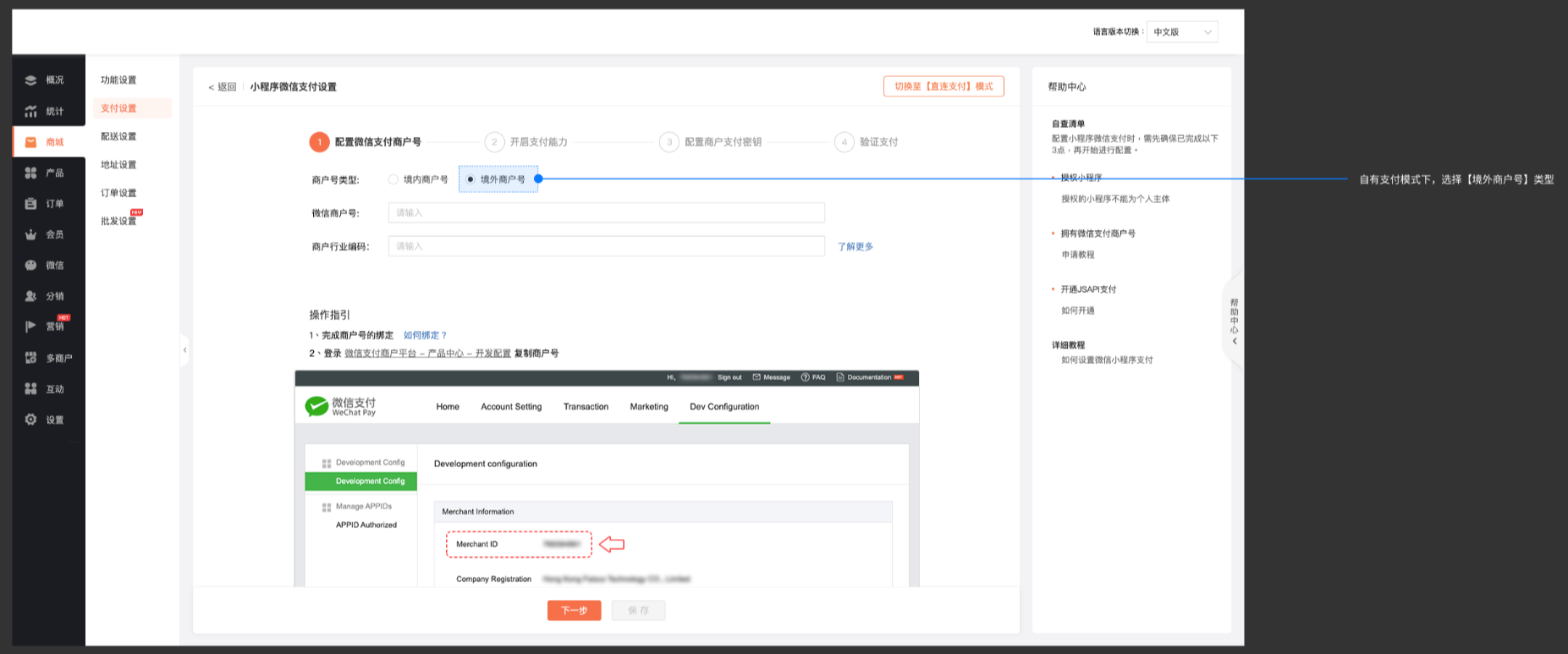Image resolution: width=1568 pixels, height=654 pixels.
Task: Open 批发设置 in the settings menu
Action: (118, 221)
